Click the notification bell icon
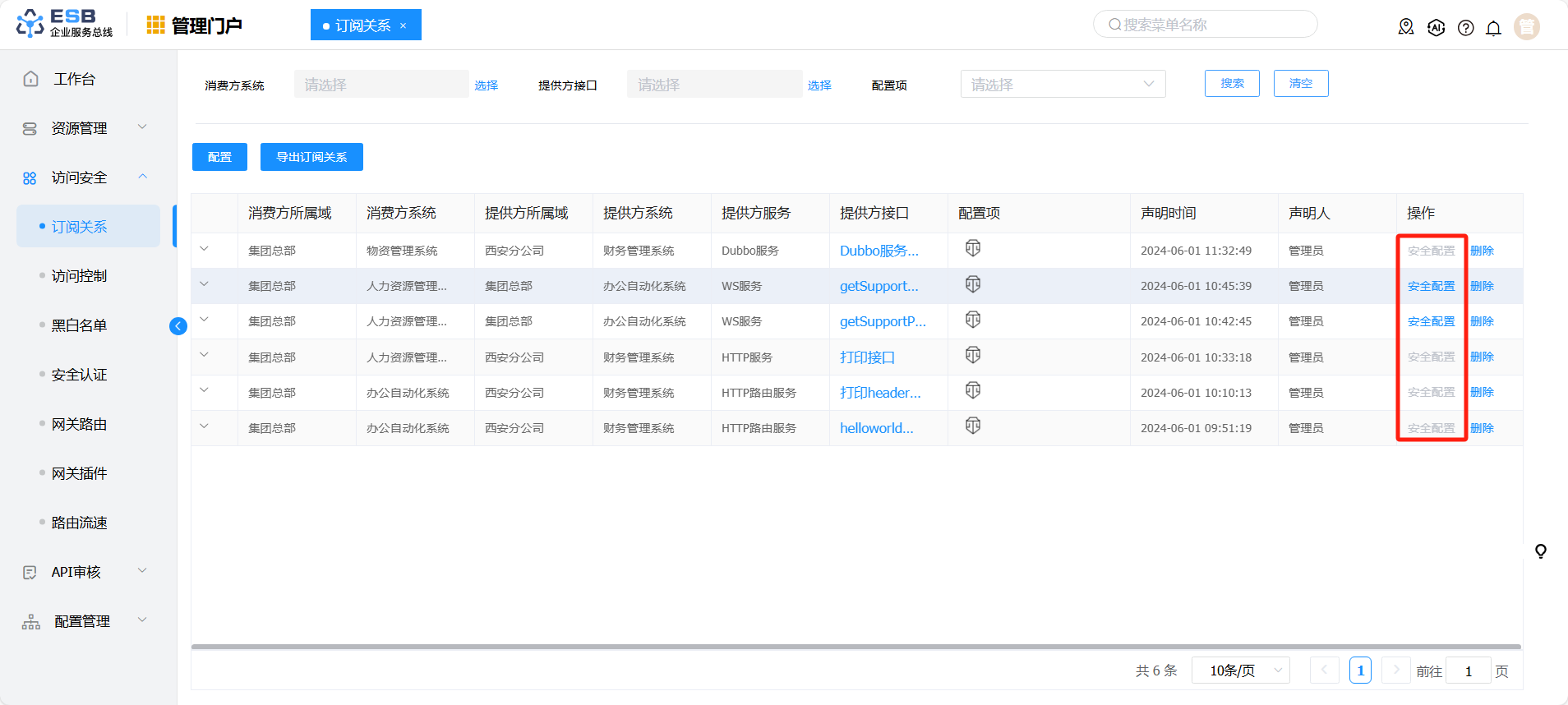The width and height of the screenshot is (1568, 705). (x=1493, y=28)
